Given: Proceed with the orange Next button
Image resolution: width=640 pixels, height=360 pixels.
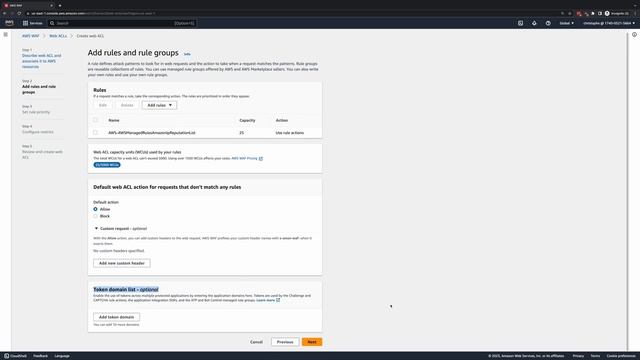Looking at the screenshot, I should (x=312, y=342).
